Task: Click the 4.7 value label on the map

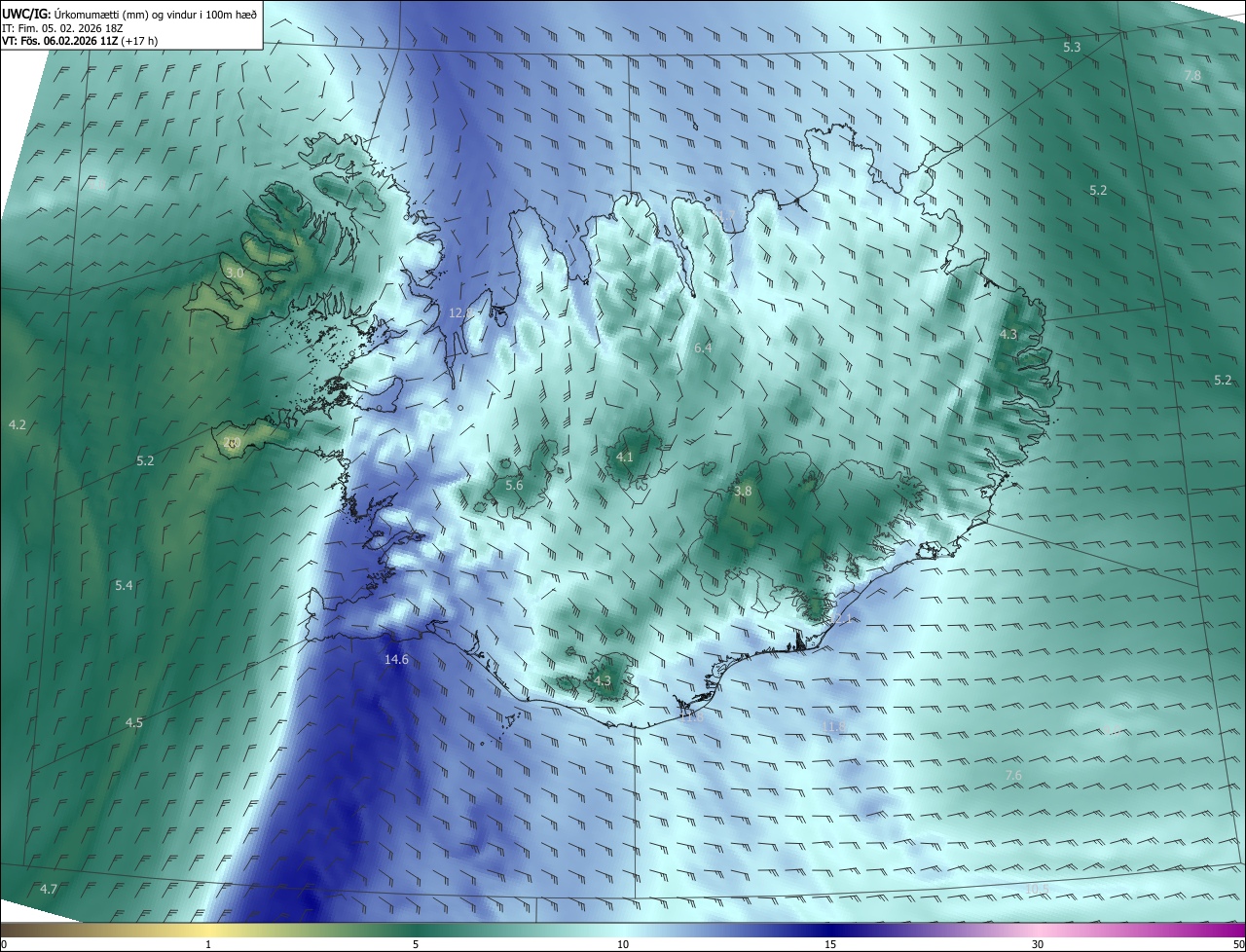Action: (49, 889)
